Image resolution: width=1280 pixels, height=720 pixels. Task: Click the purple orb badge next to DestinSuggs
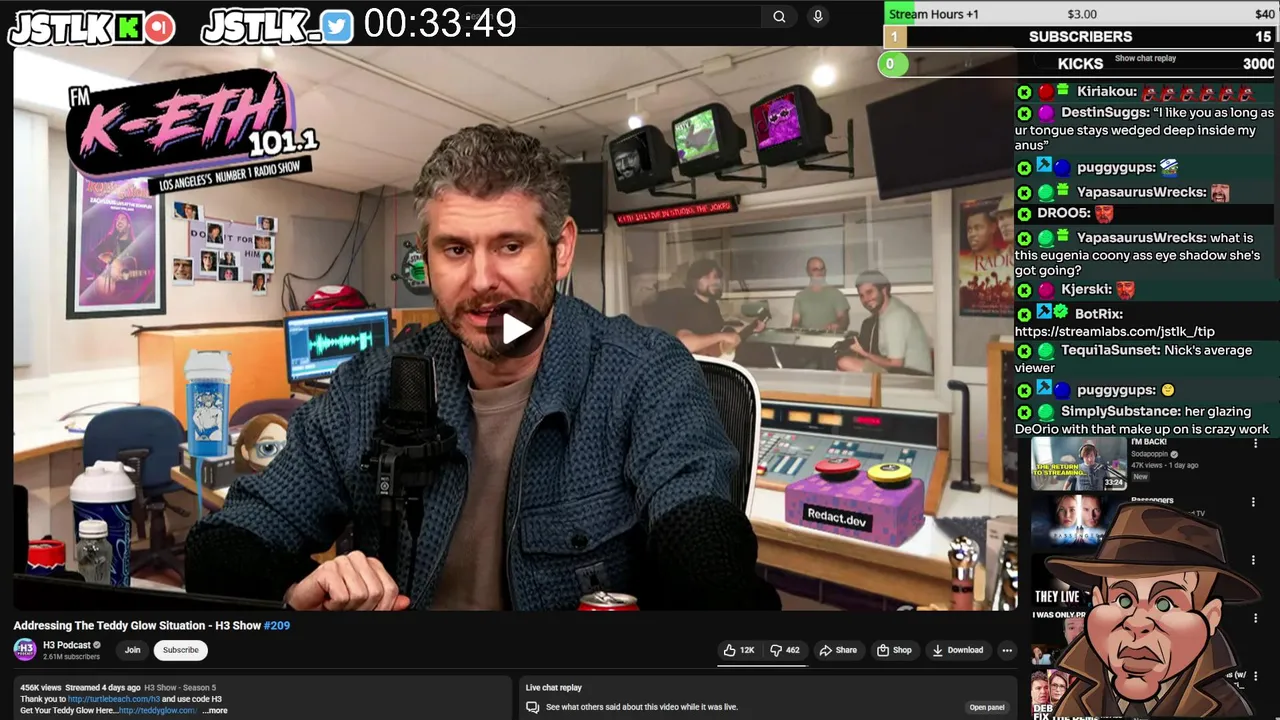[x=1046, y=114]
